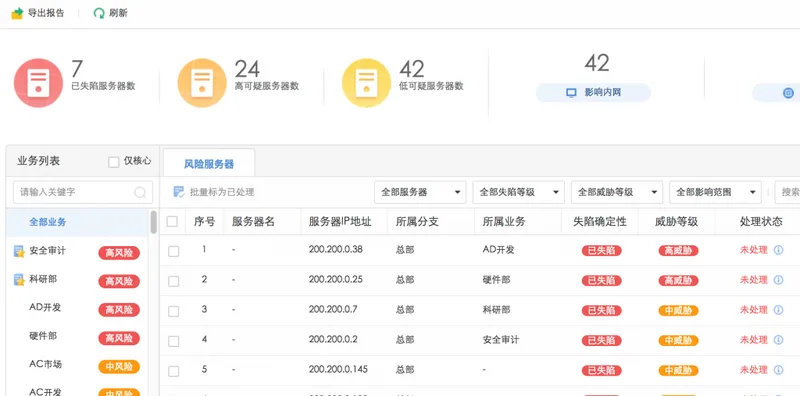Click the 所属分支 column header
This screenshot has width=800, height=396.
coord(417,221)
